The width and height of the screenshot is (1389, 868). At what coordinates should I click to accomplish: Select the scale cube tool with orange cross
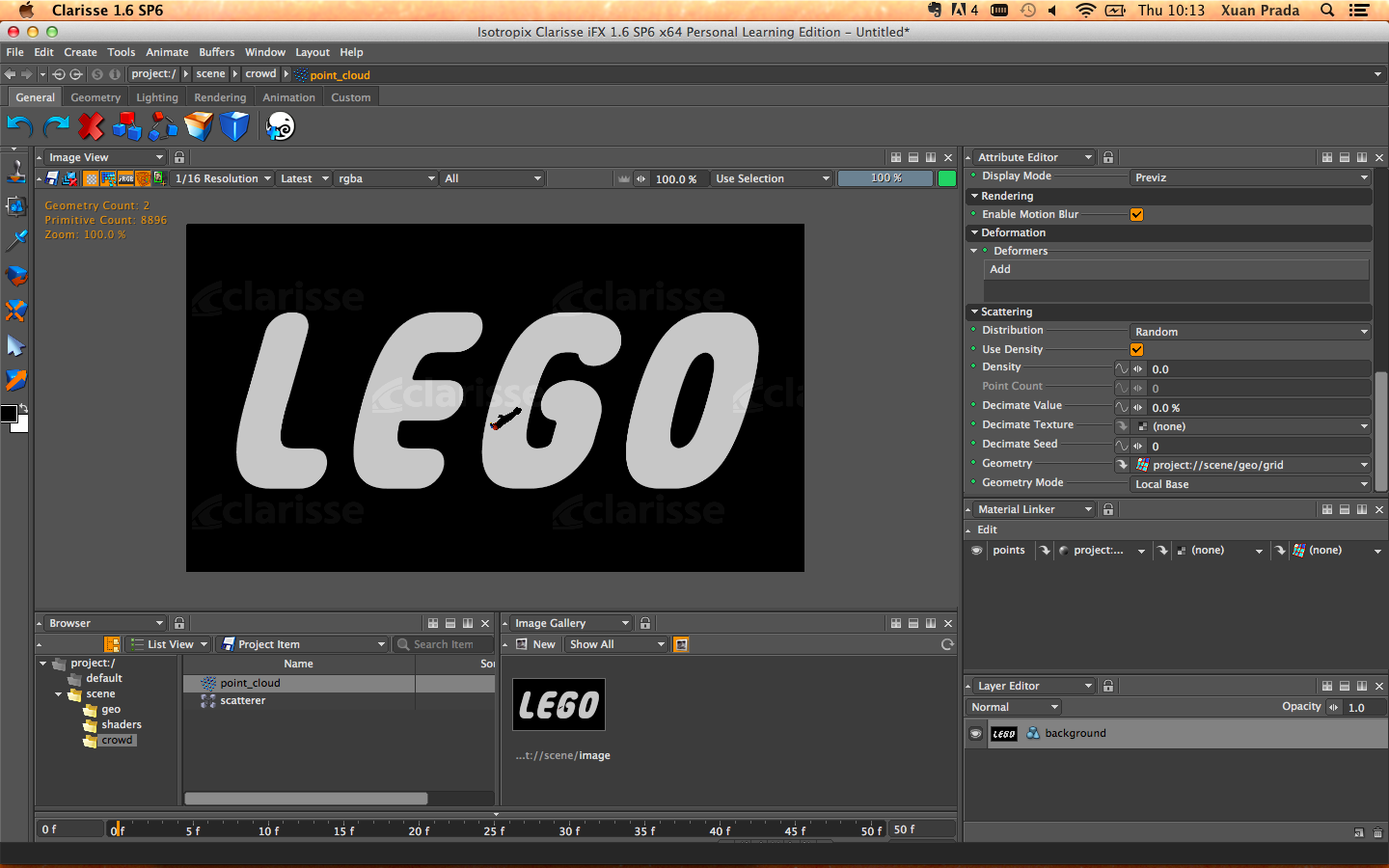coord(16,311)
